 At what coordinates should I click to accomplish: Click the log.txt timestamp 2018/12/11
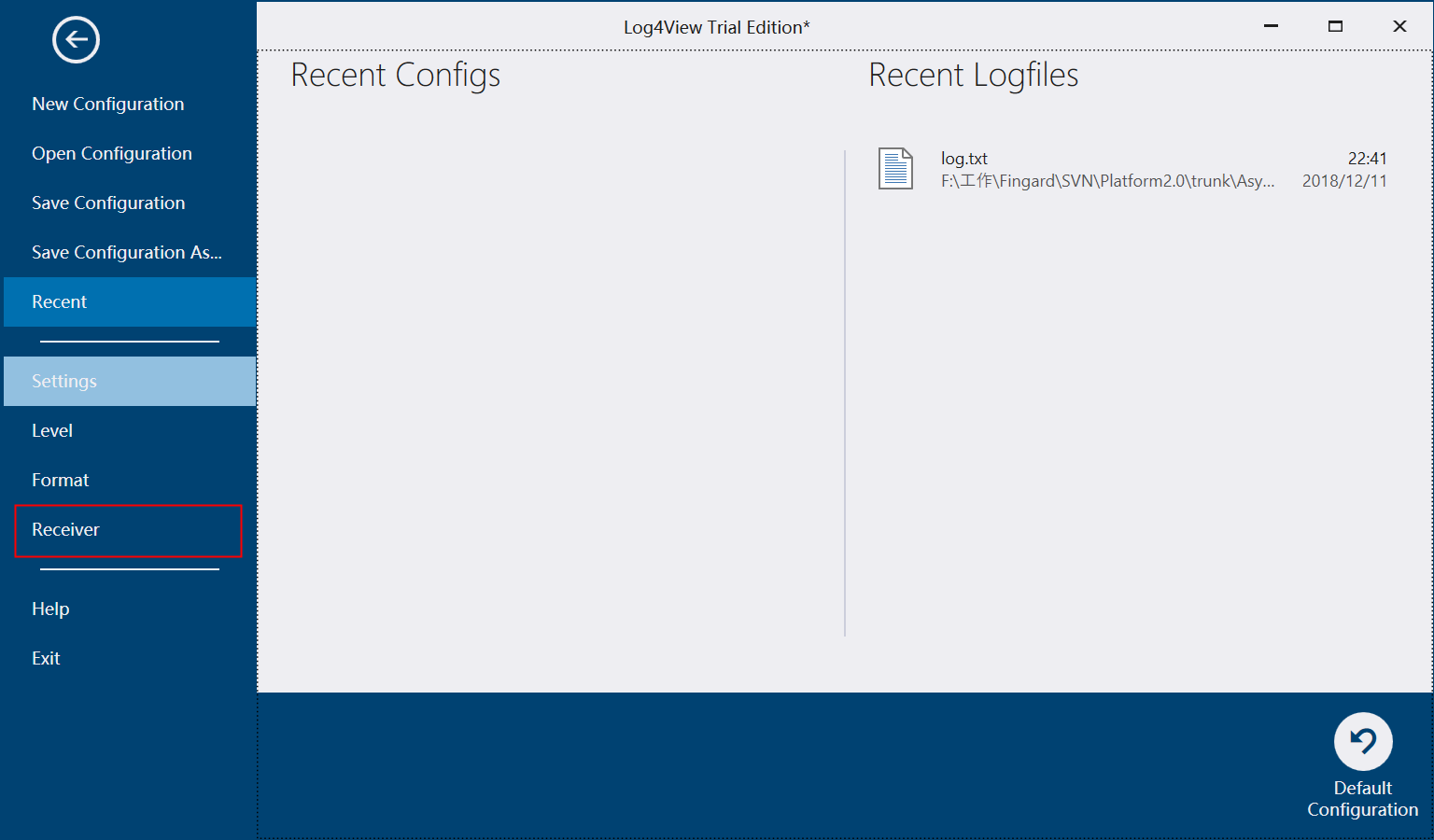[x=1344, y=181]
